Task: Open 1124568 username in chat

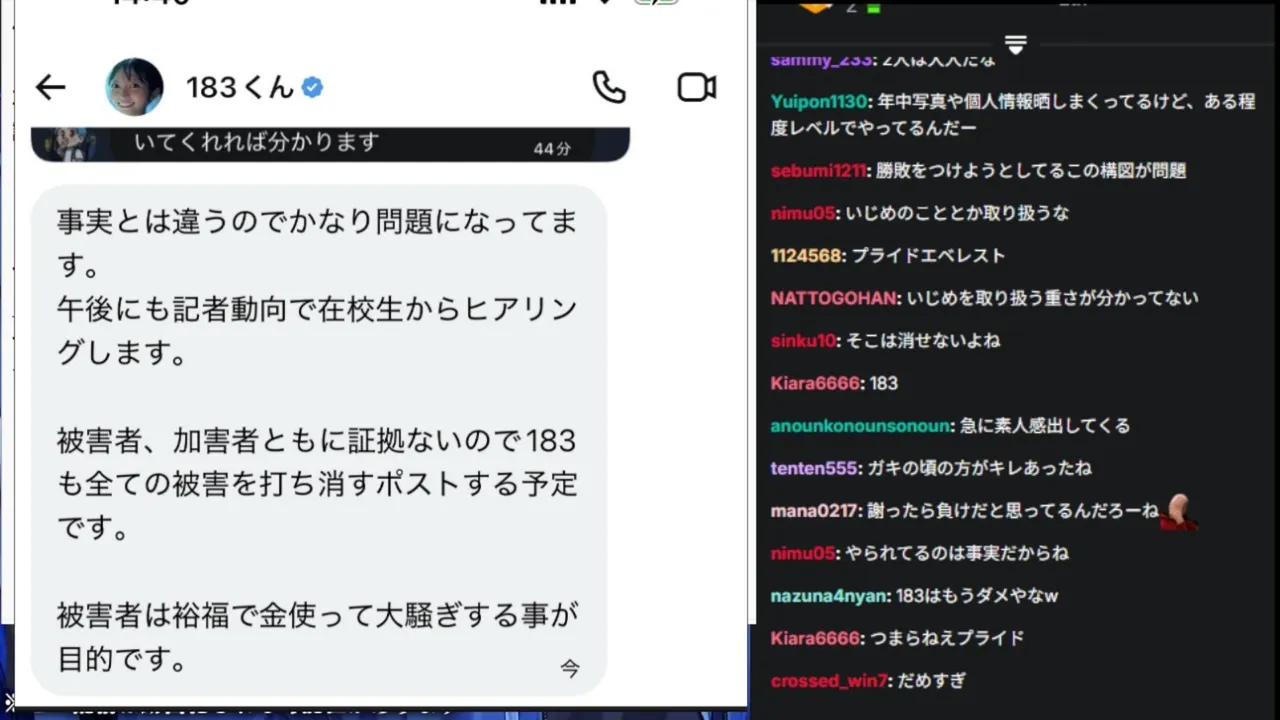Action: [806, 256]
